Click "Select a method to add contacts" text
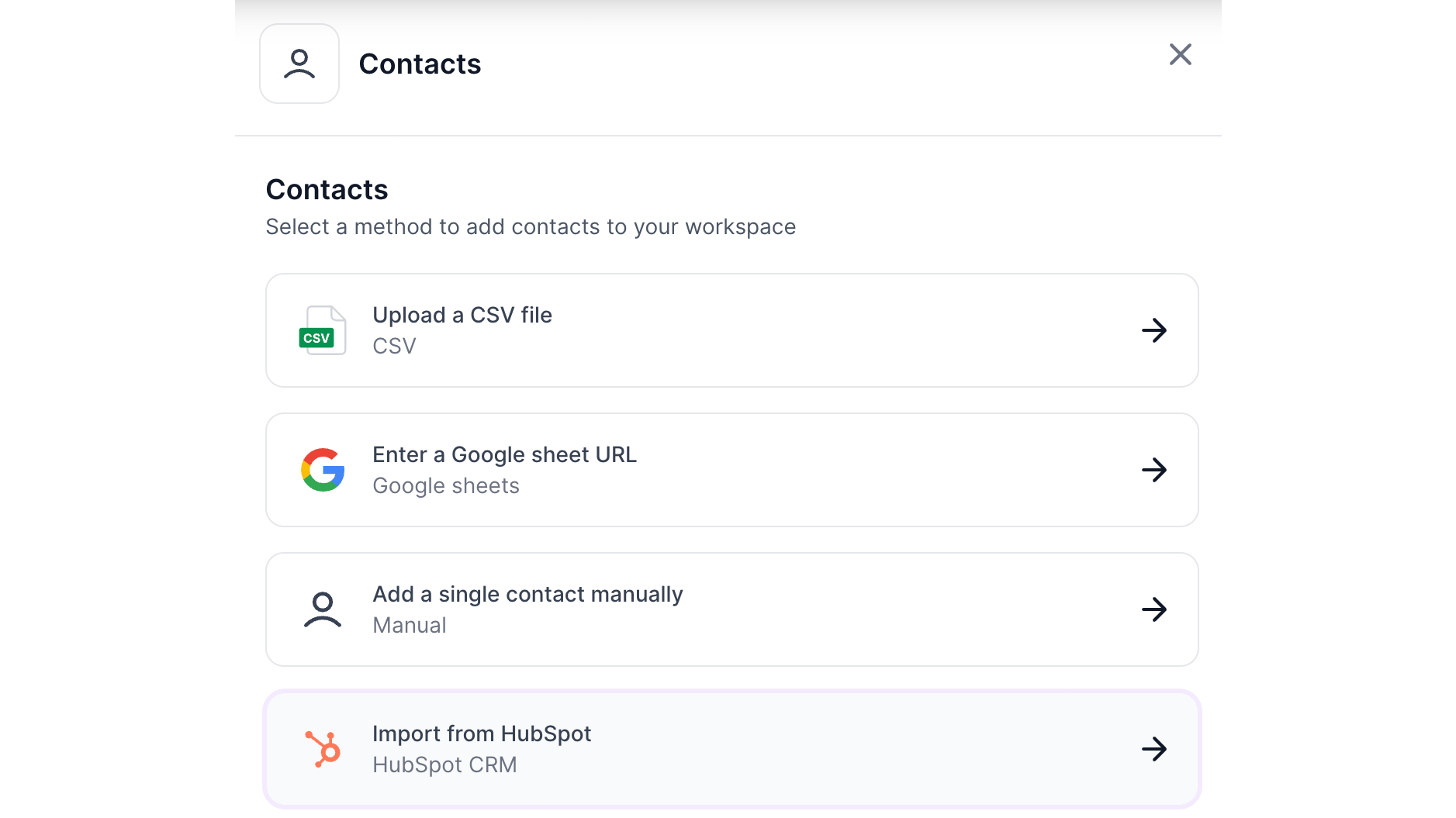Image resolution: width=1456 pixels, height=818 pixels. [x=531, y=227]
